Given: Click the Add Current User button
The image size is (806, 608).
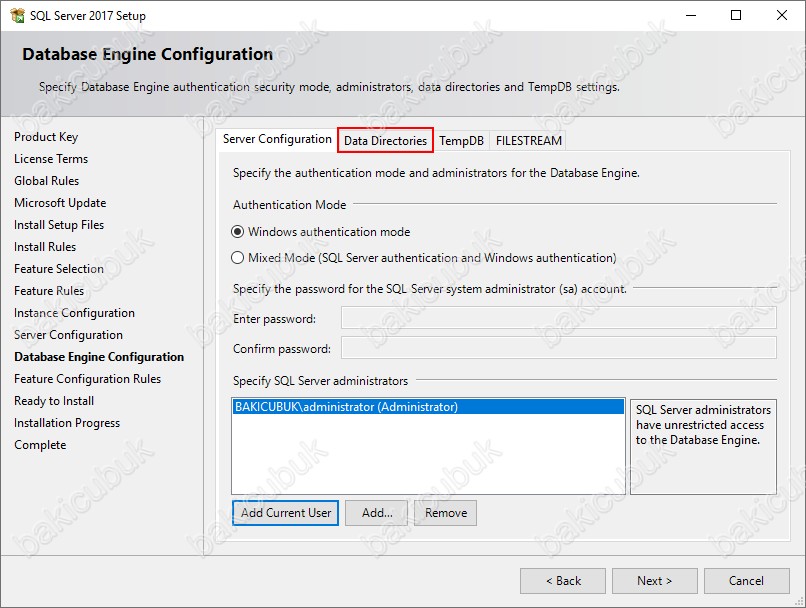Looking at the screenshot, I should click(x=285, y=513).
